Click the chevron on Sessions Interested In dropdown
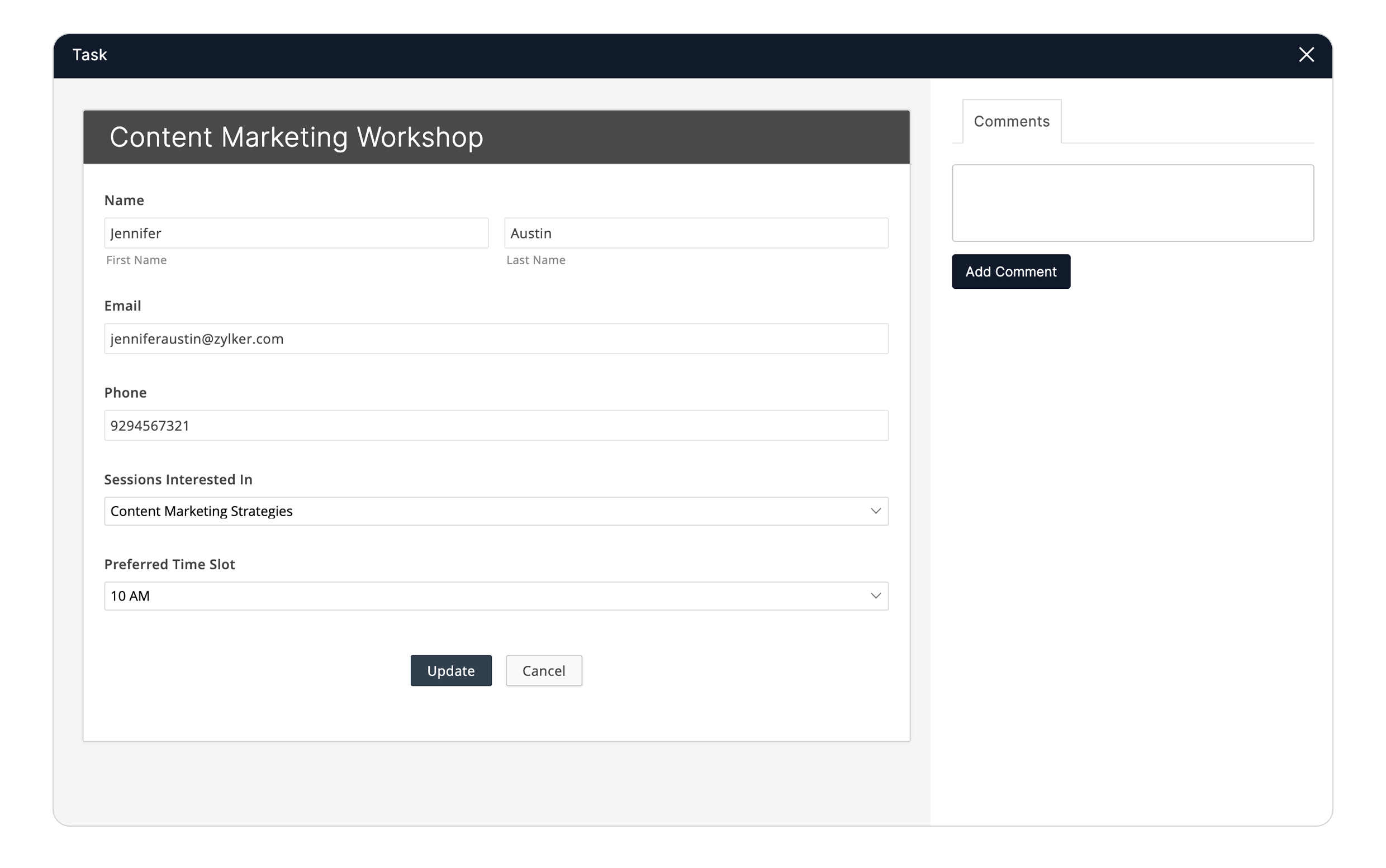 point(875,511)
